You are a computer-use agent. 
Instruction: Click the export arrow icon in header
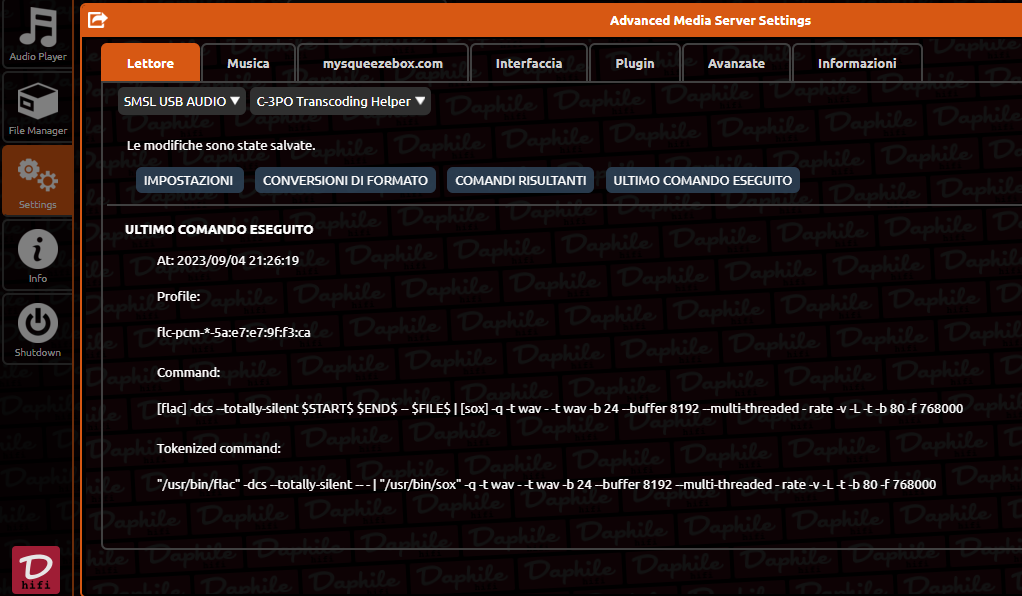[97, 20]
